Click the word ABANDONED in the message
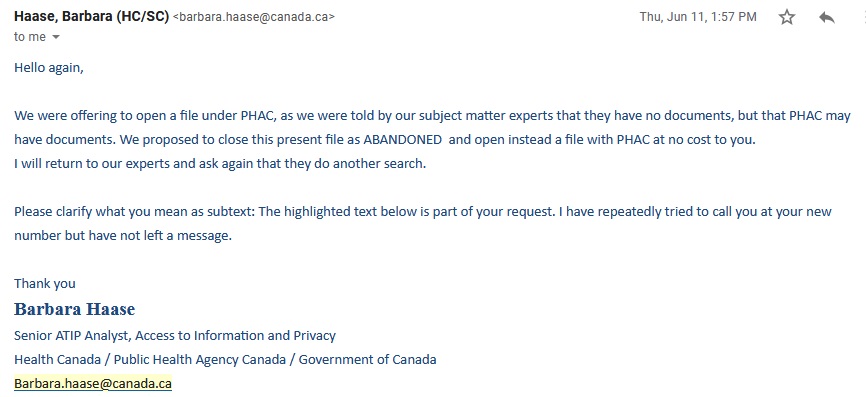Screen dimensions: 866x397 tap(403, 140)
